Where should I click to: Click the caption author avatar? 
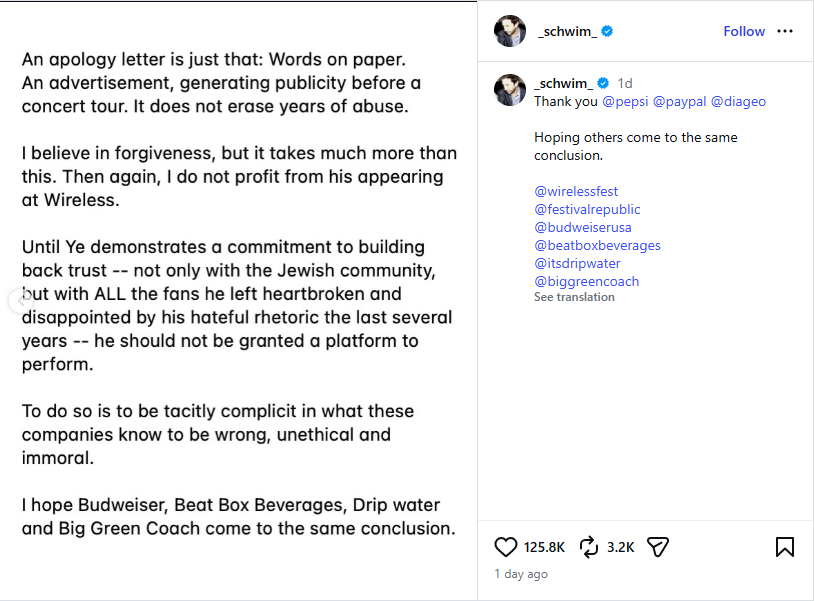click(x=510, y=89)
